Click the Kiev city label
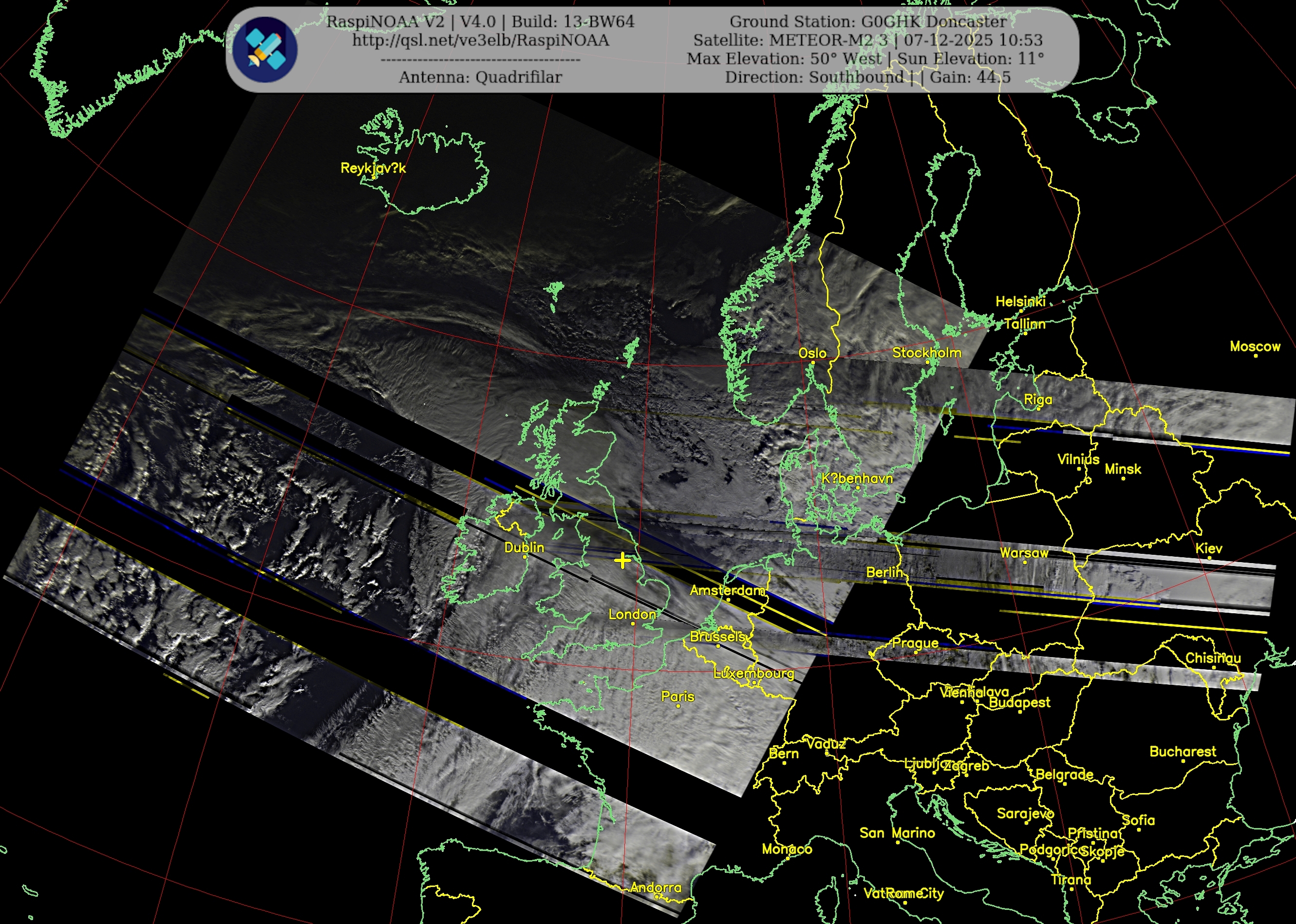 coord(1208,548)
